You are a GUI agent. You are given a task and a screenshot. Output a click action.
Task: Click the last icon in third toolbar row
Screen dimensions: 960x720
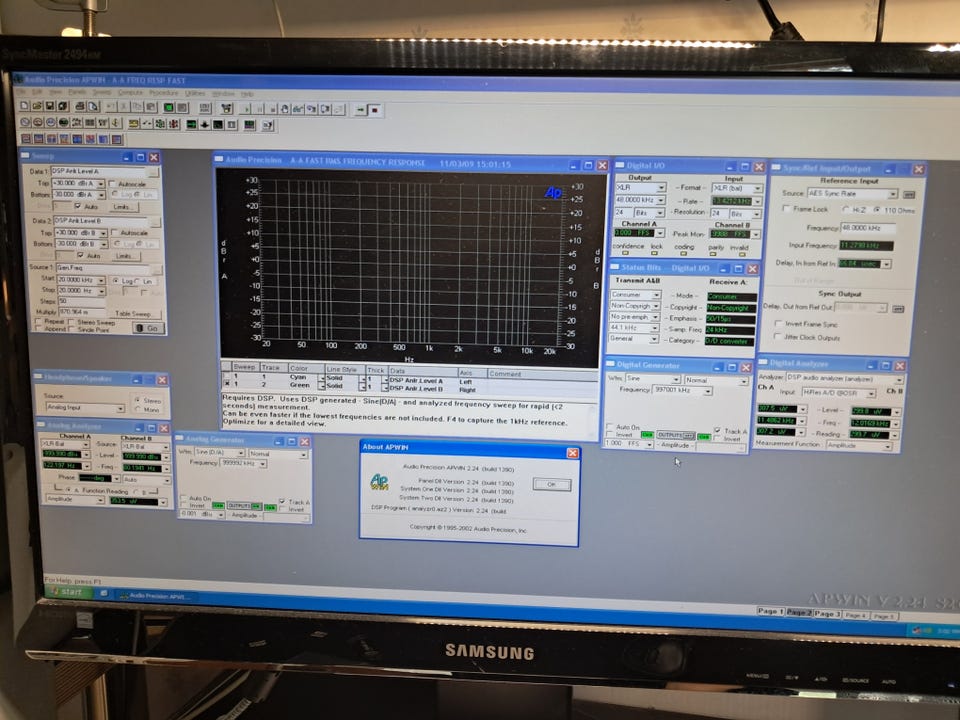(x=117, y=140)
